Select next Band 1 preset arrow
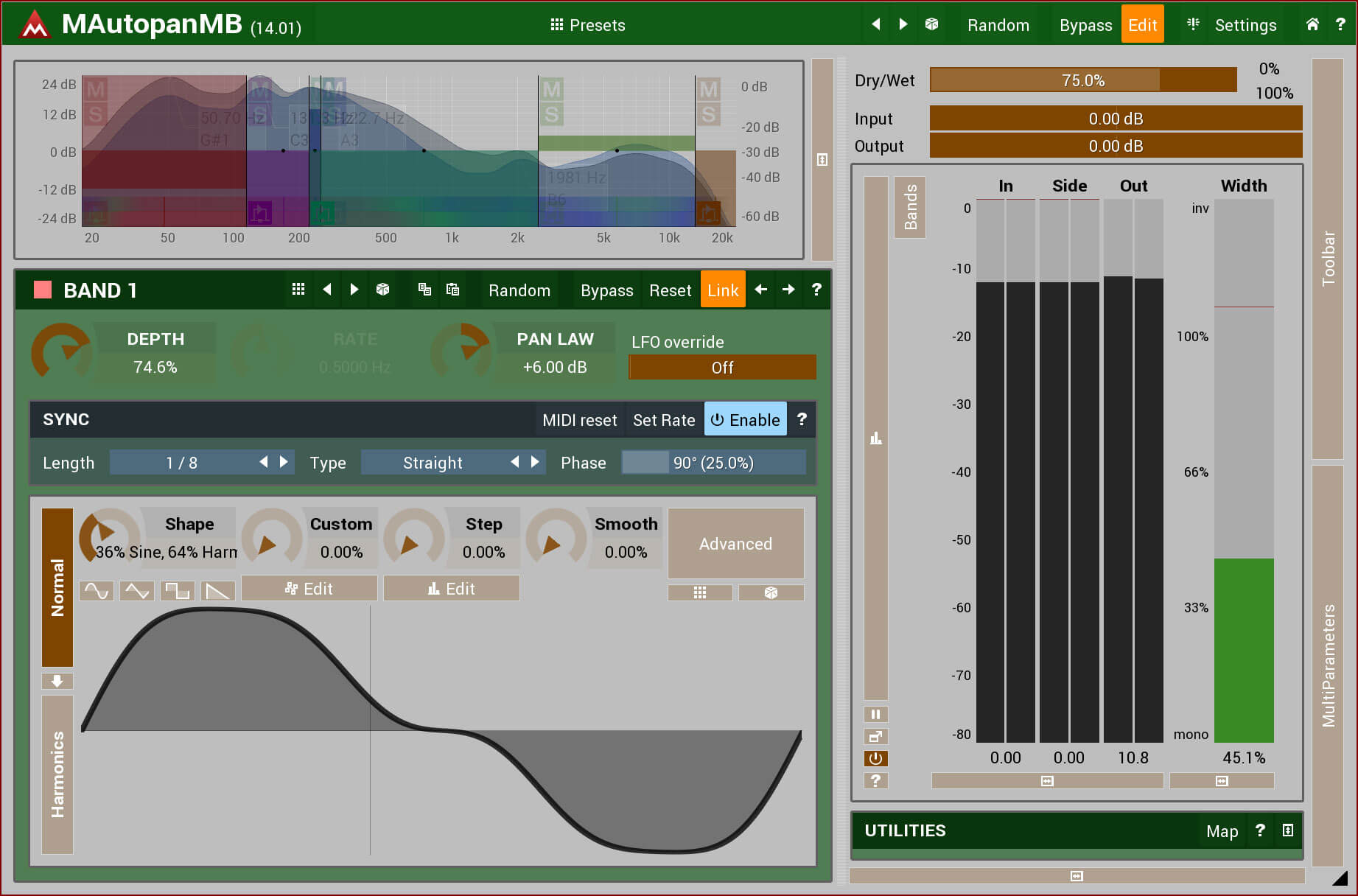 click(354, 290)
